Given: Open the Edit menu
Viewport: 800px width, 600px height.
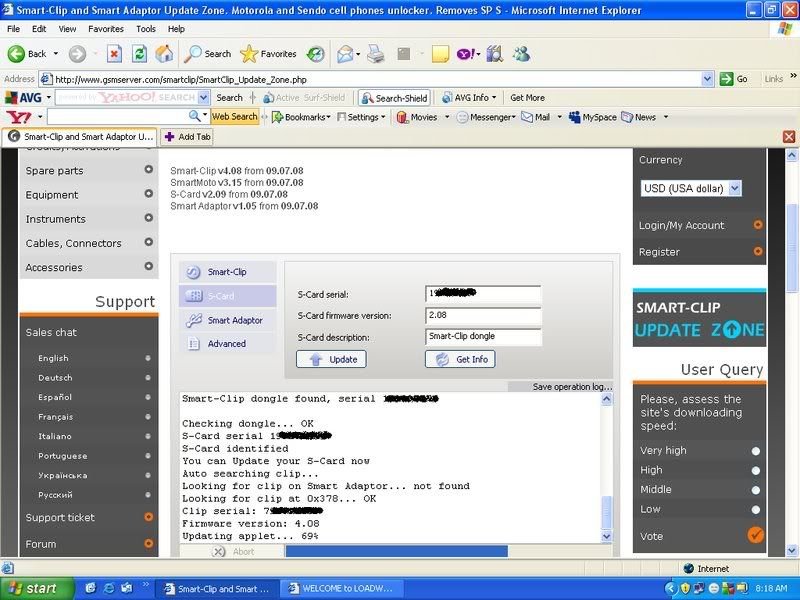Looking at the screenshot, I should point(39,29).
